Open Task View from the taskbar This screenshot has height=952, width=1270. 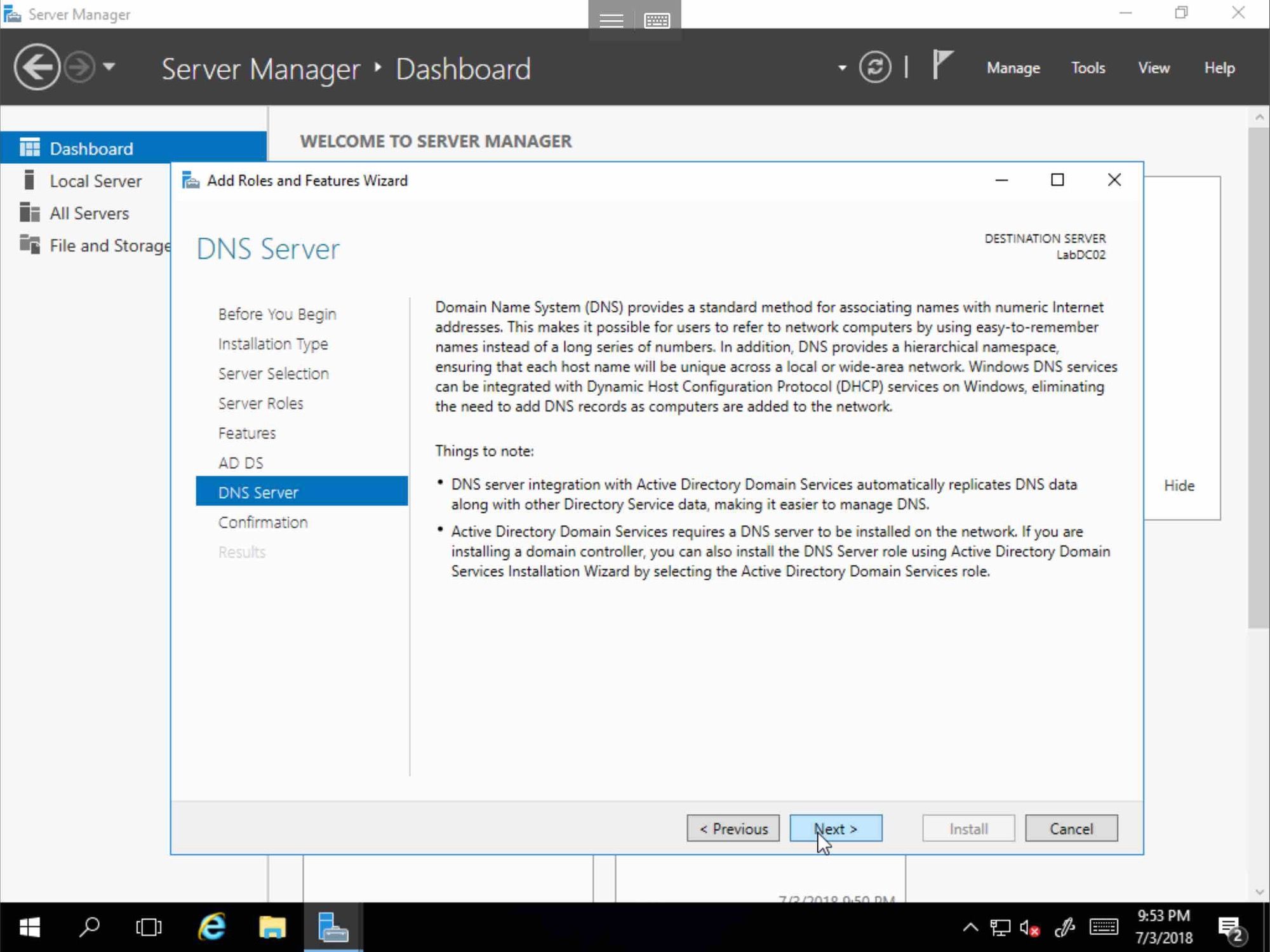[x=149, y=927]
